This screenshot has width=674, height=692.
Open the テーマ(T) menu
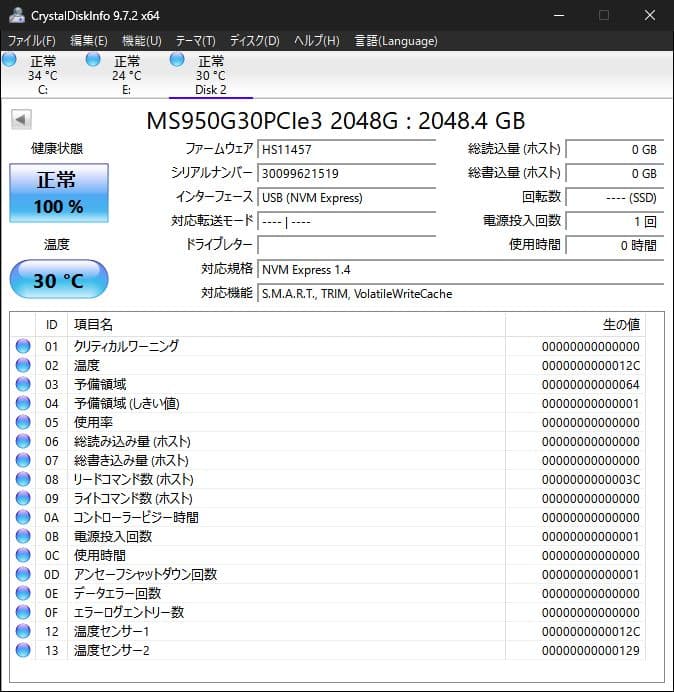(x=196, y=41)
